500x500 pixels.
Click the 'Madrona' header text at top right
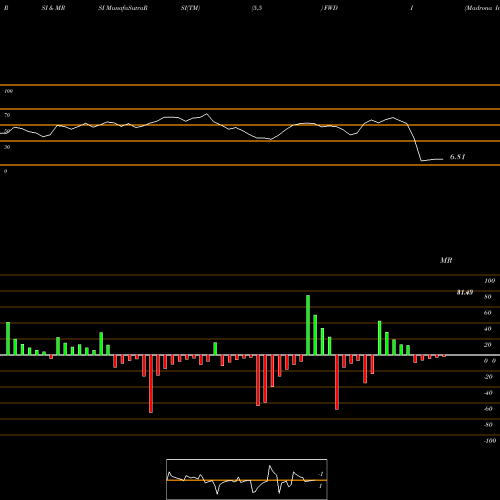[478, 8]
